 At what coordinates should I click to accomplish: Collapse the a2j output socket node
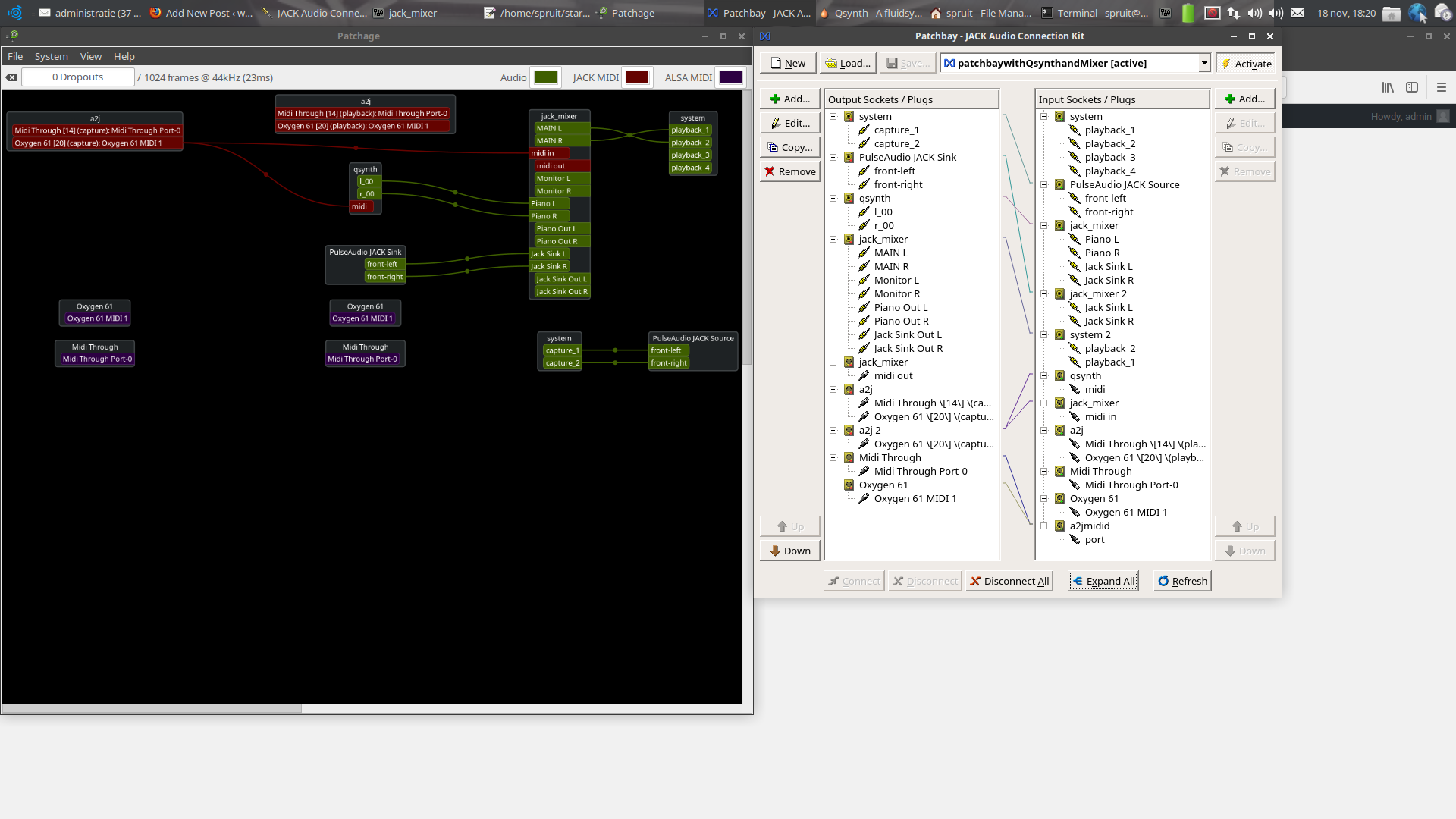[x=833, y=390]
